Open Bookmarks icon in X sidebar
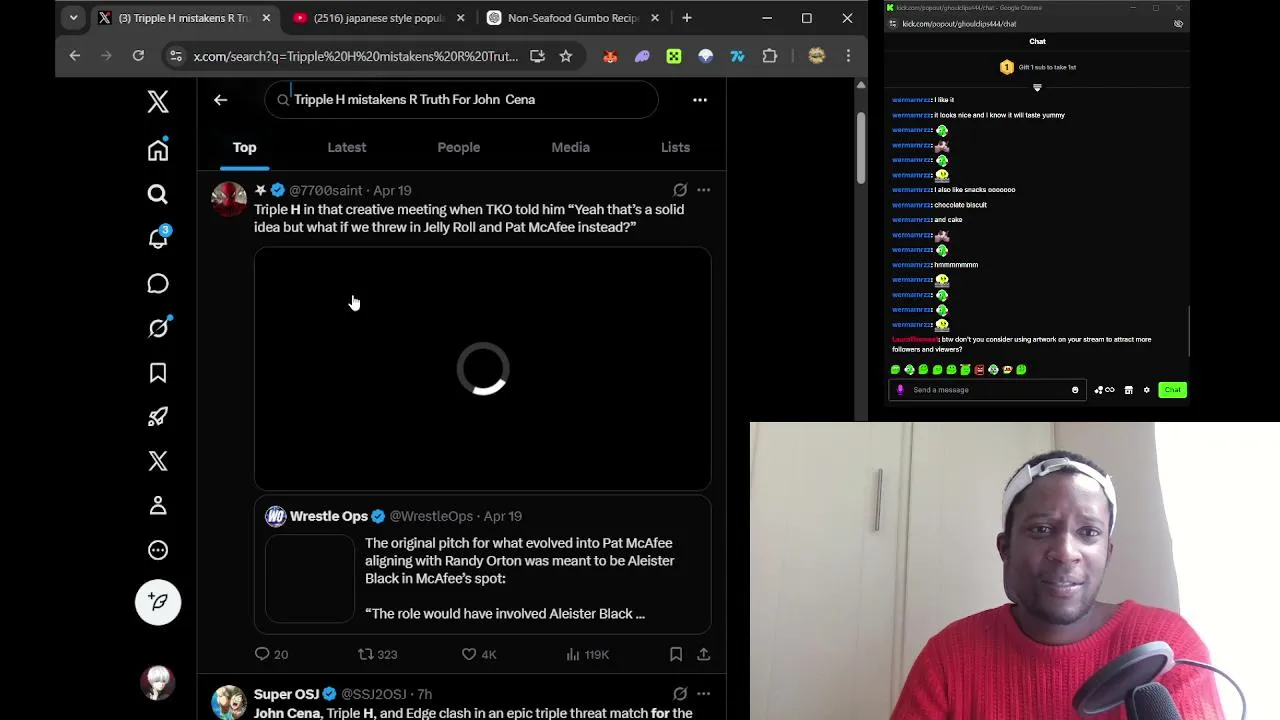This screenshot has height=720, width=1280. coord(158,373)
